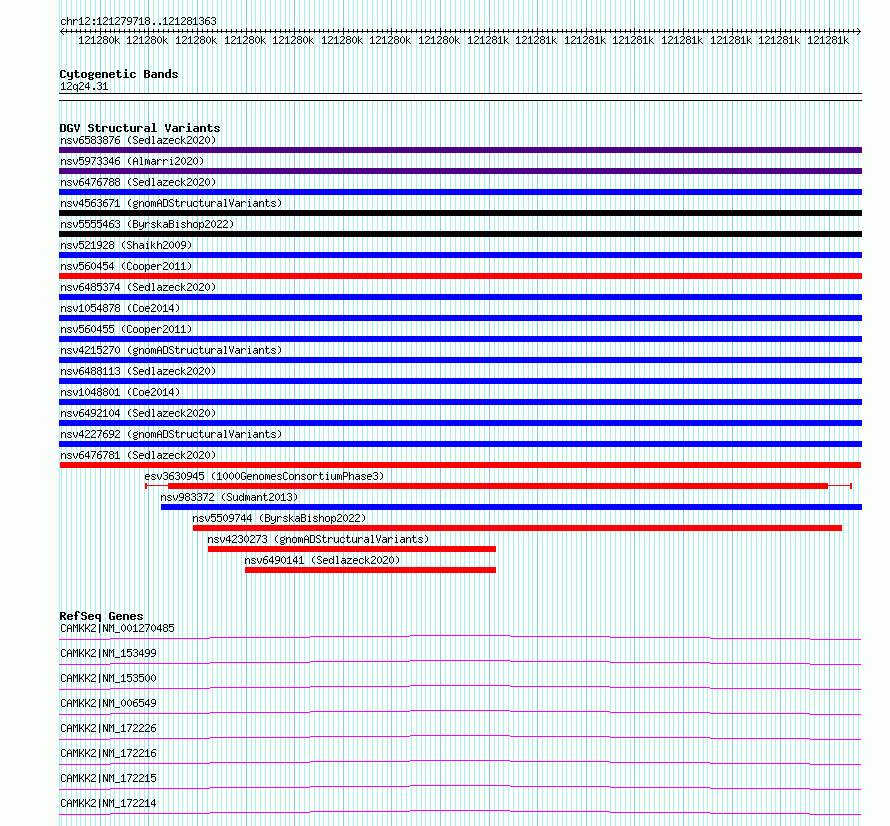The width and height of the screenshot is (890, 826).
Task: Select nsv6488113 (Sedlazeck2020) label
Action: coord(138,371)
